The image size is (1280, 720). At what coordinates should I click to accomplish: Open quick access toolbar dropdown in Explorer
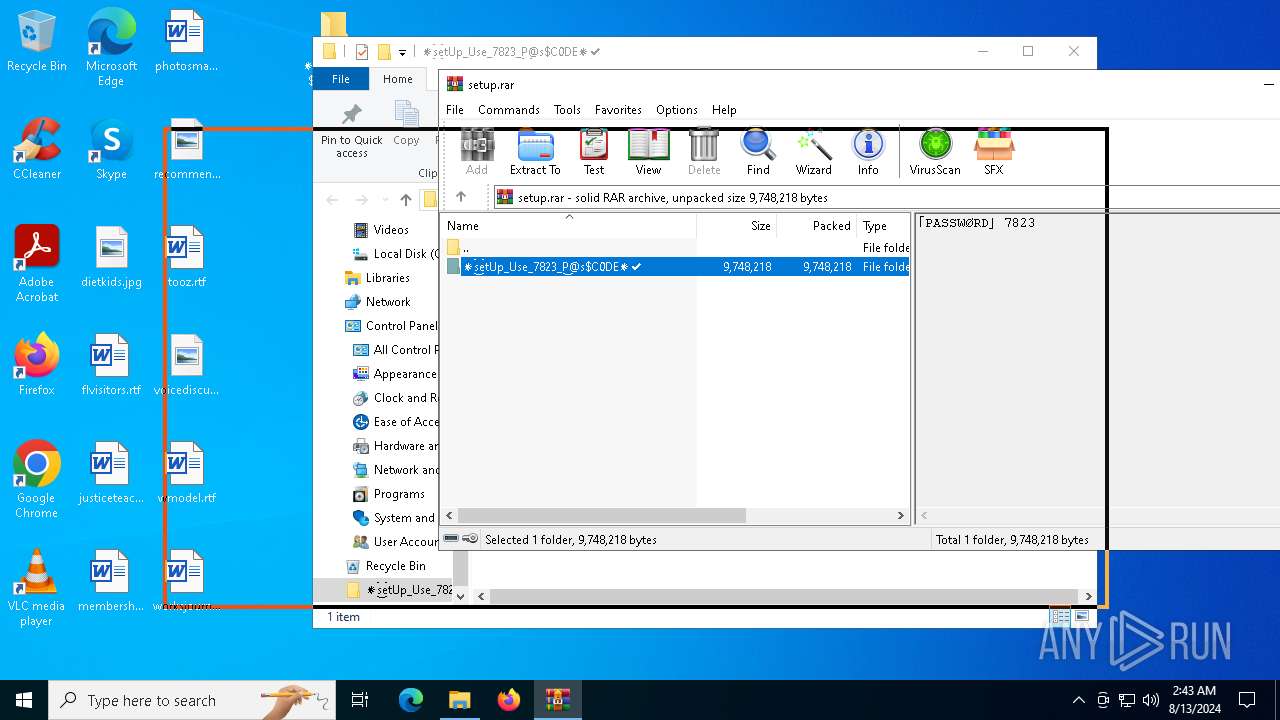[402, 52]
